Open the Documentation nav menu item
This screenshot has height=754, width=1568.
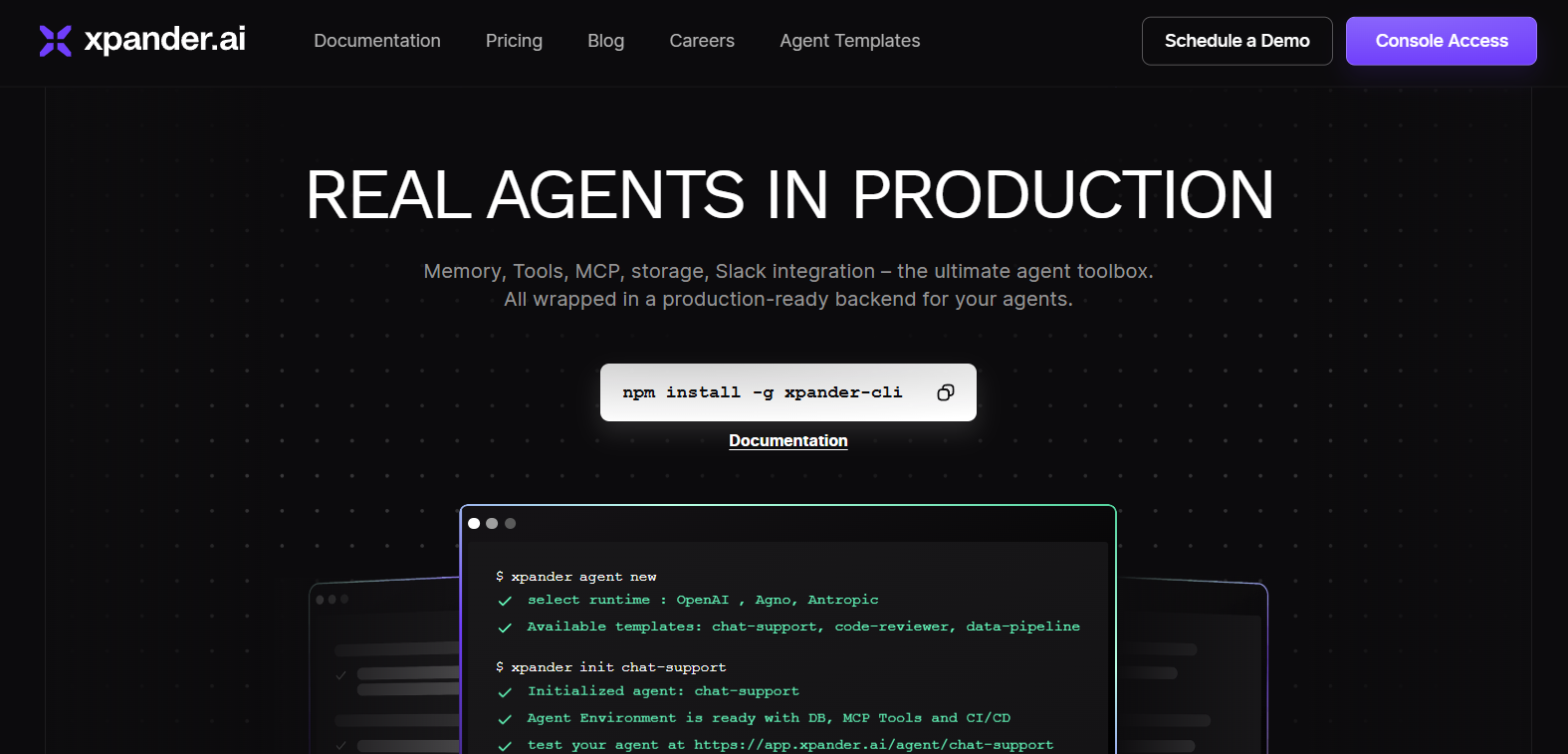[x=377, y=41]
